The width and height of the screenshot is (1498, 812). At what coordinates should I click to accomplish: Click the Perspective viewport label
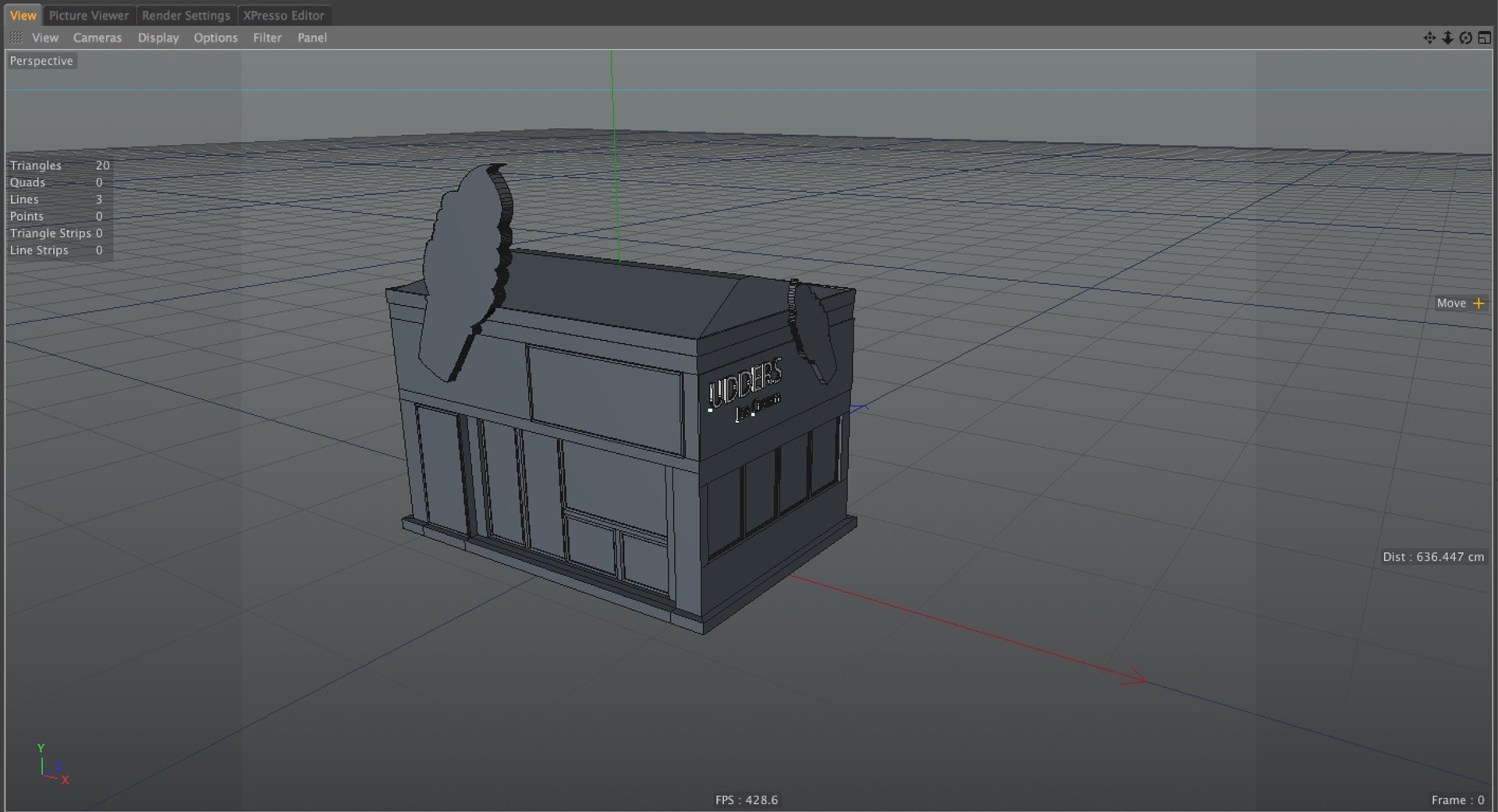(x=41, y=61)
